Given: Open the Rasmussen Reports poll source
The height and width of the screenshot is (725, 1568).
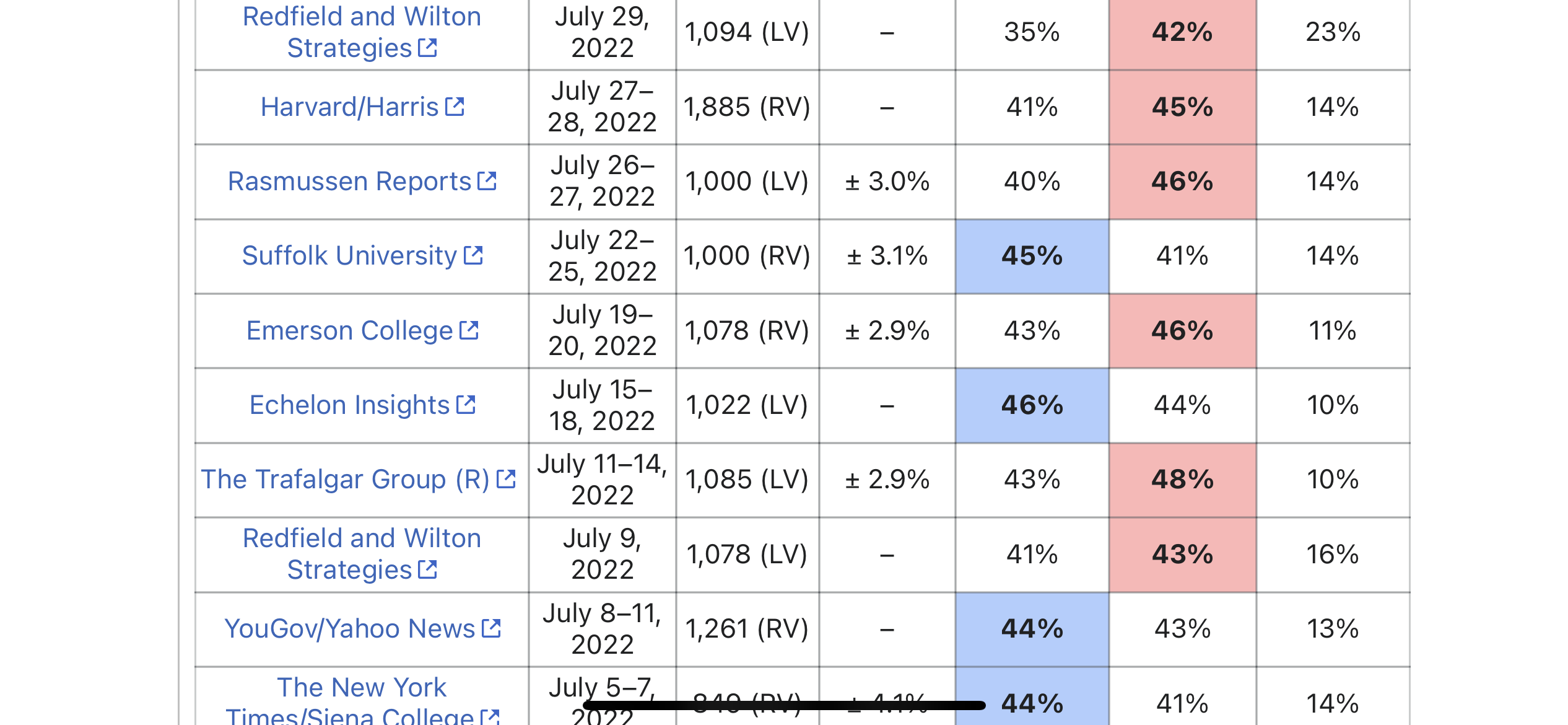Looking at the screenshot, I should coord(349,181).
